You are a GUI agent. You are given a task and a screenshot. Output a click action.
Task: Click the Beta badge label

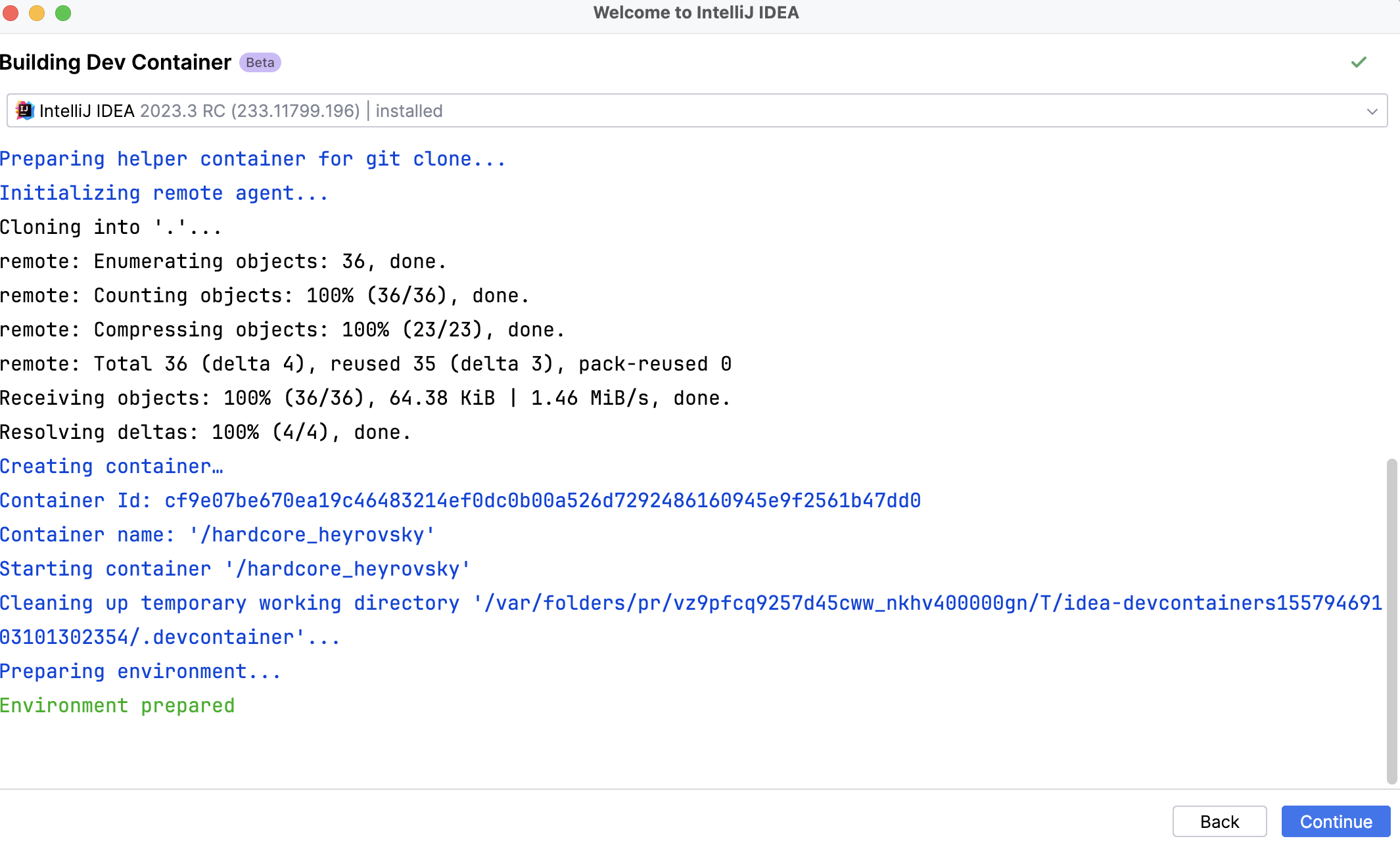point(260,62)
